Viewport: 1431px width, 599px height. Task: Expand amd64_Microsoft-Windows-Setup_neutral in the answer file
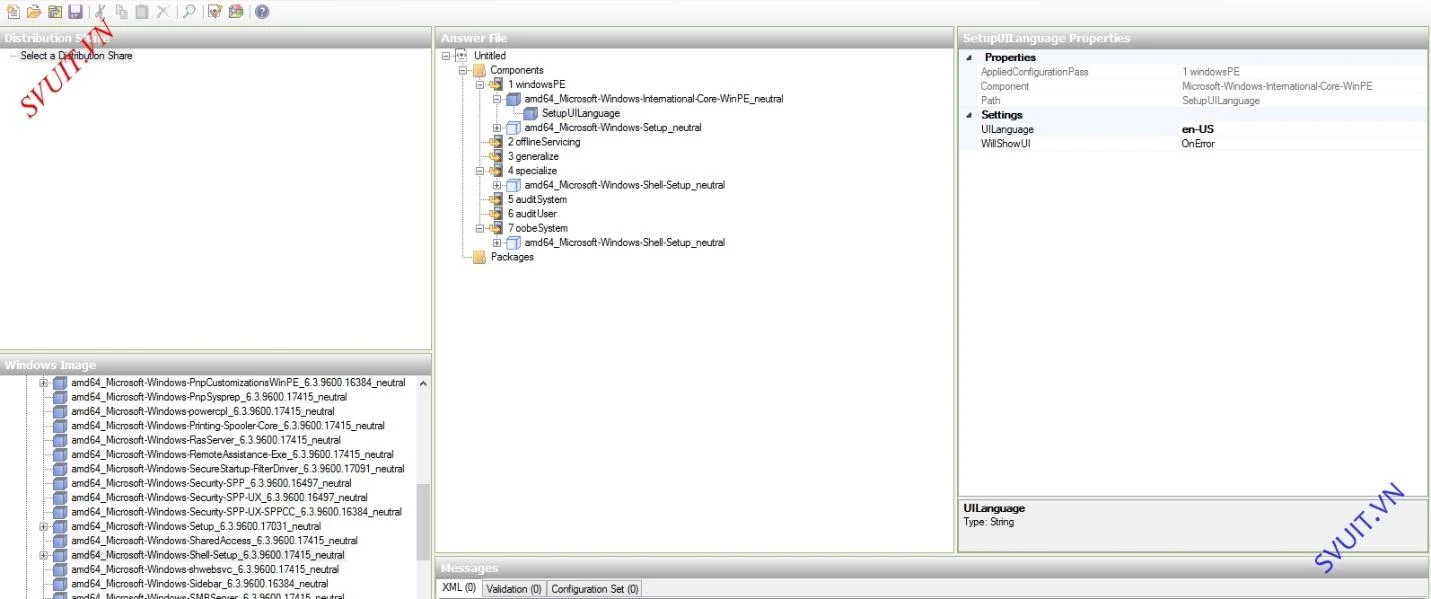(x=497, y=128)
